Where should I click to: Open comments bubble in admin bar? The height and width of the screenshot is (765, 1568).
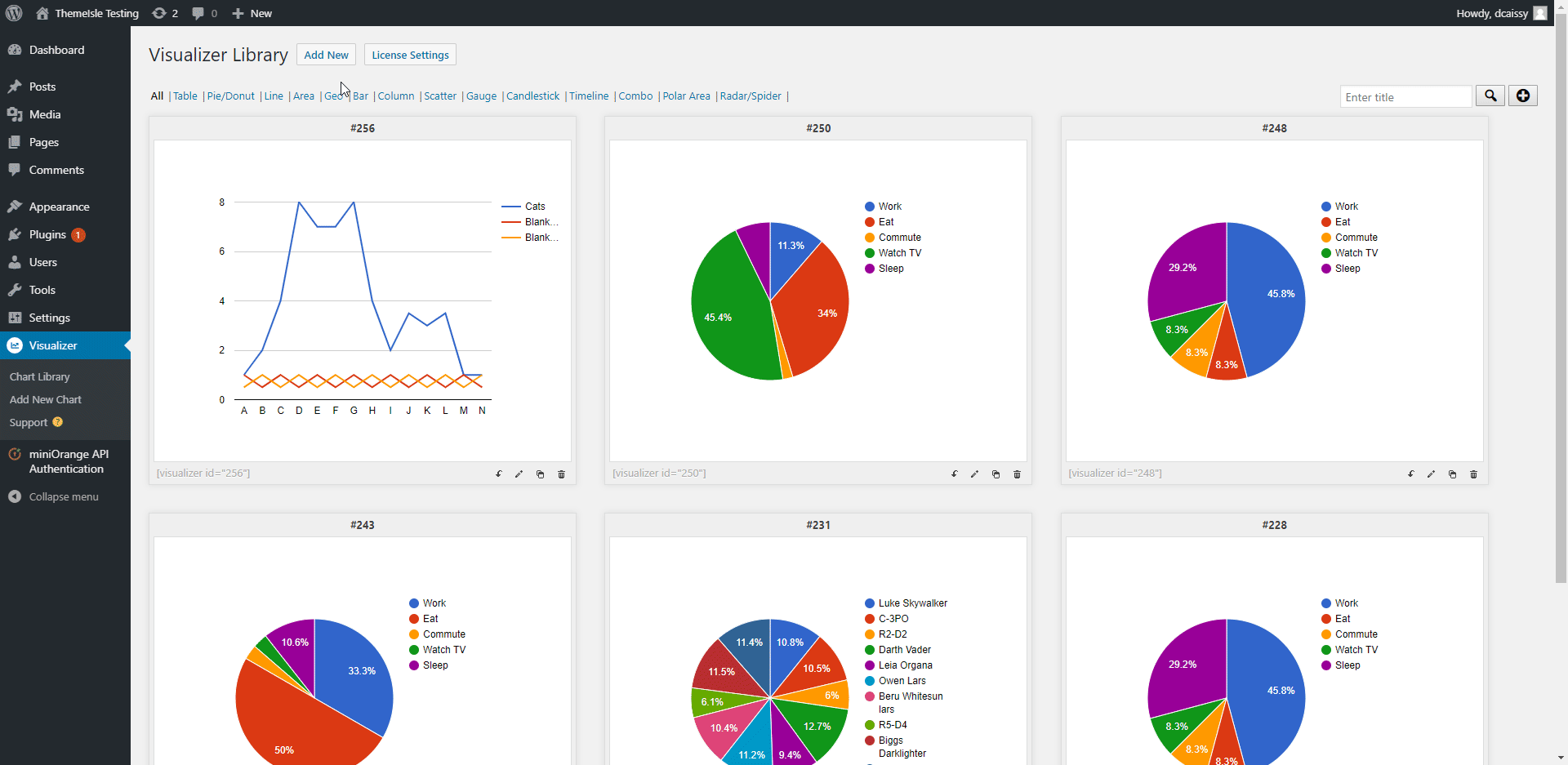tap(204, 13)
